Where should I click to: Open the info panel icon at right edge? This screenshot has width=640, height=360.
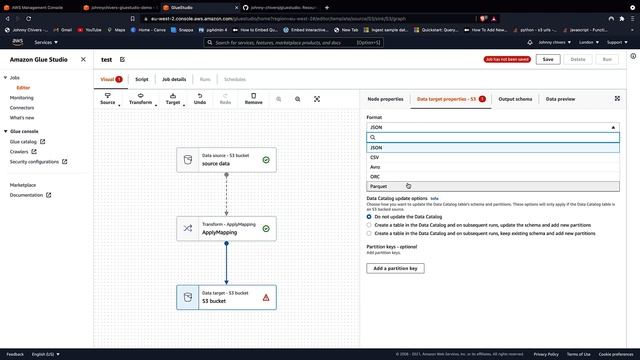point(633,56)
